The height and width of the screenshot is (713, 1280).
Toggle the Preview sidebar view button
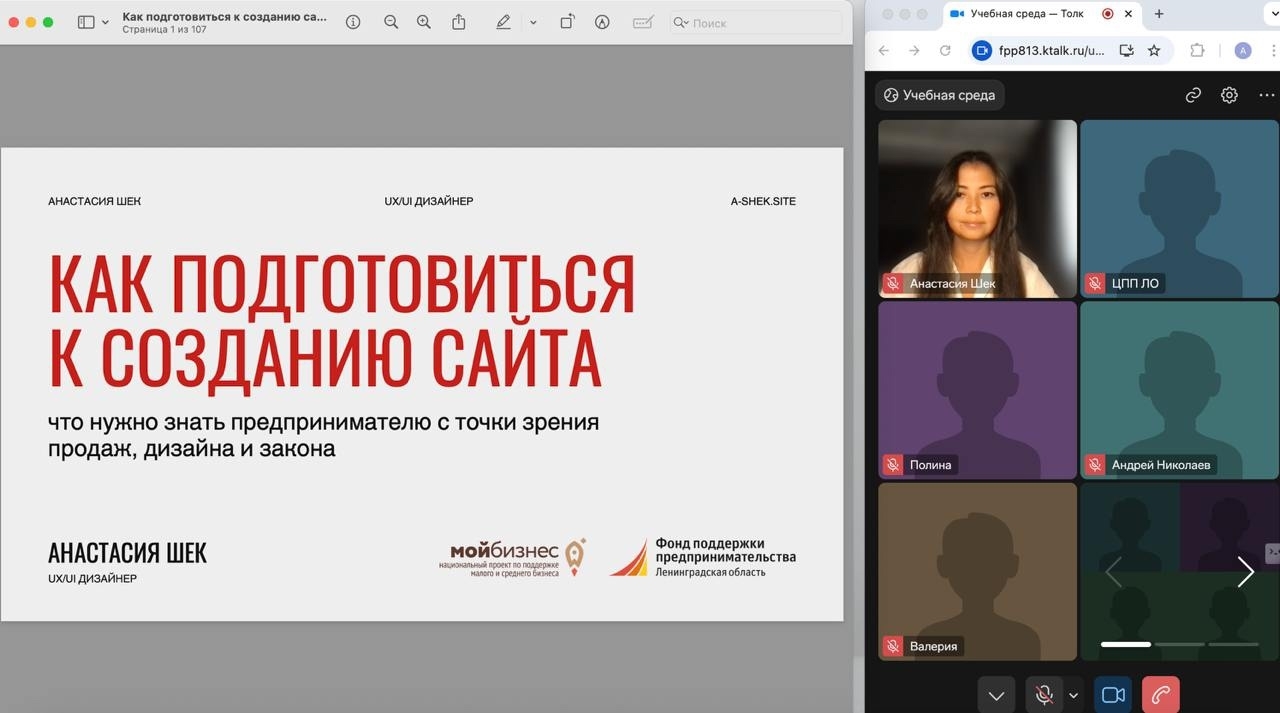coord(86,22)
